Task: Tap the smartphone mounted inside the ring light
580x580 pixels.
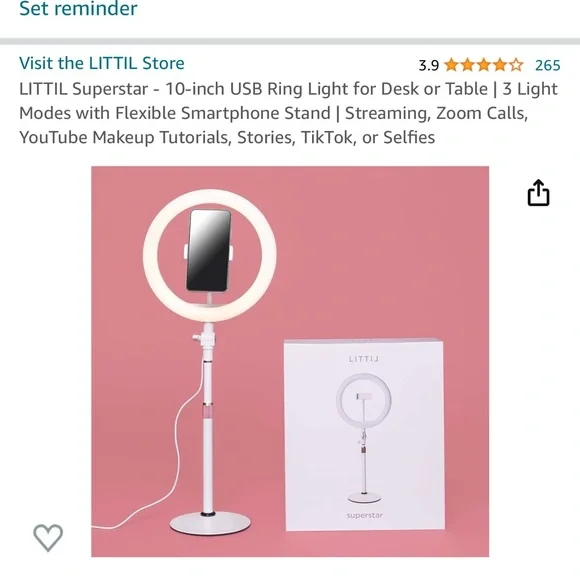Action: 209,250
